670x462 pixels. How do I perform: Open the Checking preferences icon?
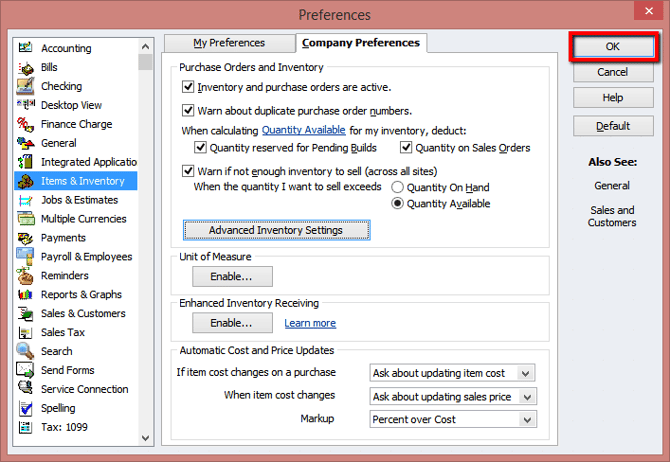tap(24, 86)
